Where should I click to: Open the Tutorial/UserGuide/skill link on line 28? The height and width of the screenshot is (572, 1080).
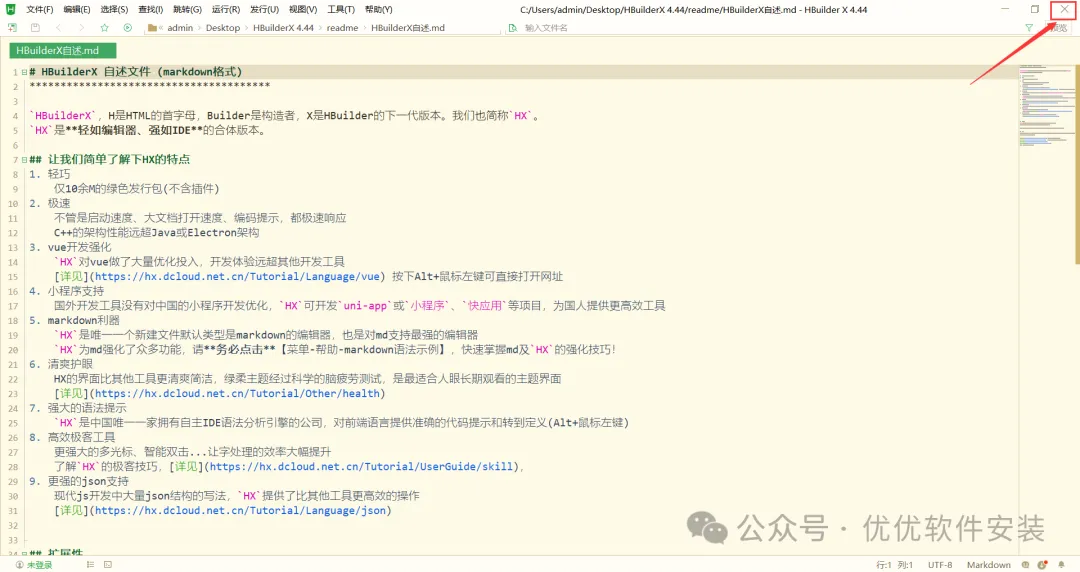point(361,467)
